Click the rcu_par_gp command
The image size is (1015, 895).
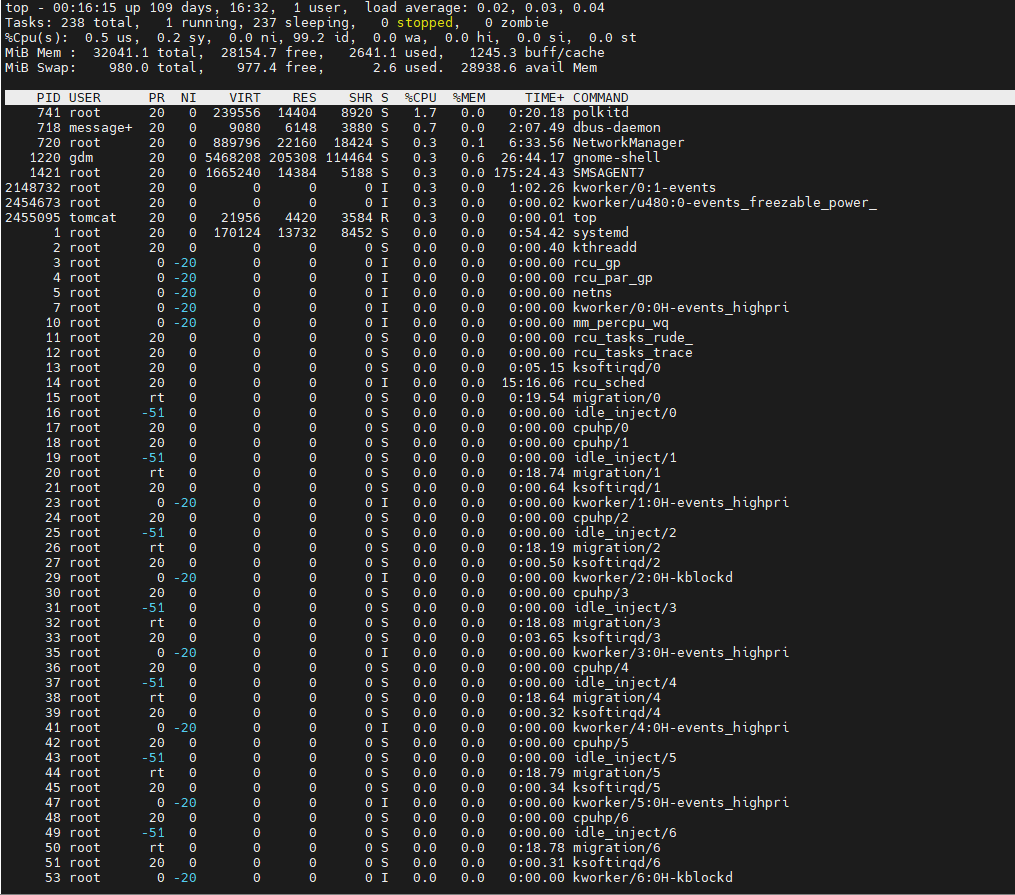pos(612,278)
